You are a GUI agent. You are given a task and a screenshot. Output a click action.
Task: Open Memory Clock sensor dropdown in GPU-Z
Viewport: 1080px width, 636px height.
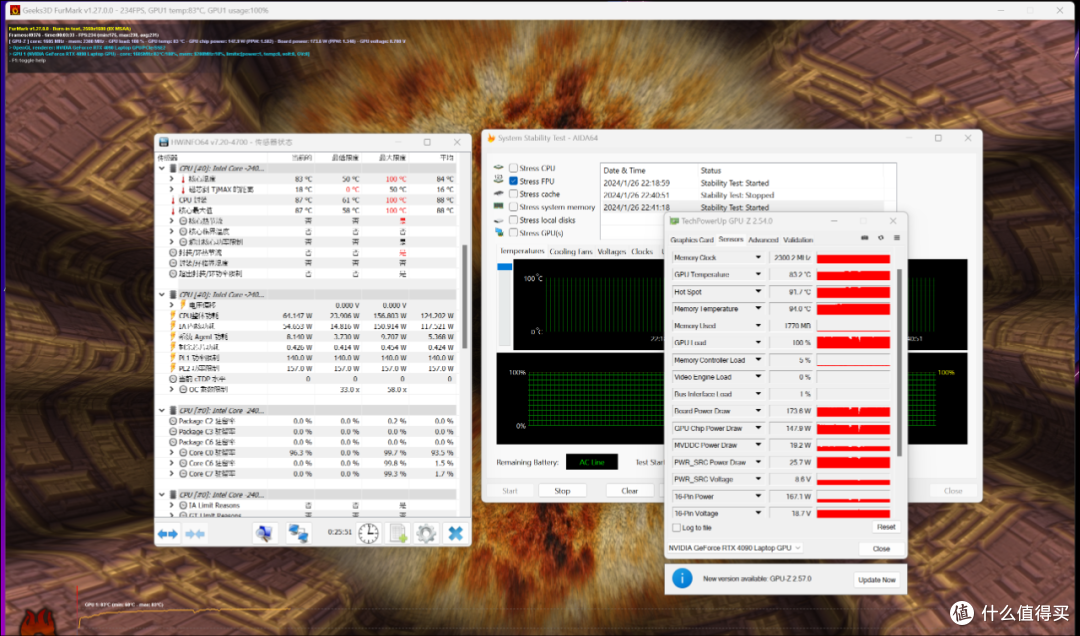click(758, 258)
